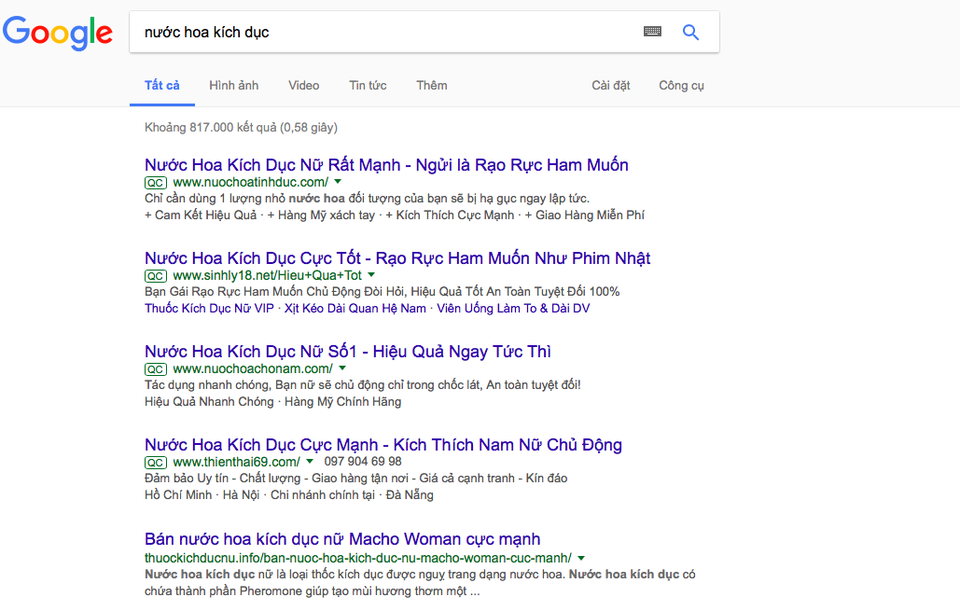Click the QC ad badge for nuochoatinhduc.com

click(x=156, y=182)
